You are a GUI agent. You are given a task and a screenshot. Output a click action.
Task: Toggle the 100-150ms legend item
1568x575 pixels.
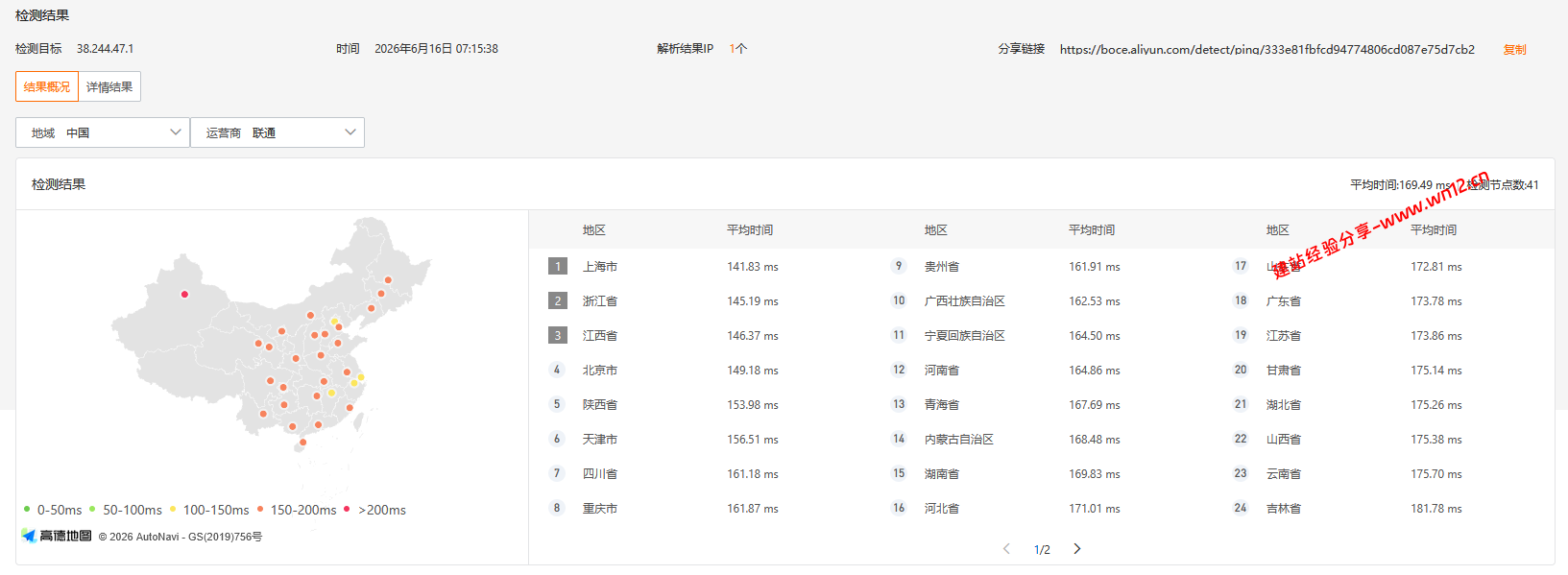209,510
